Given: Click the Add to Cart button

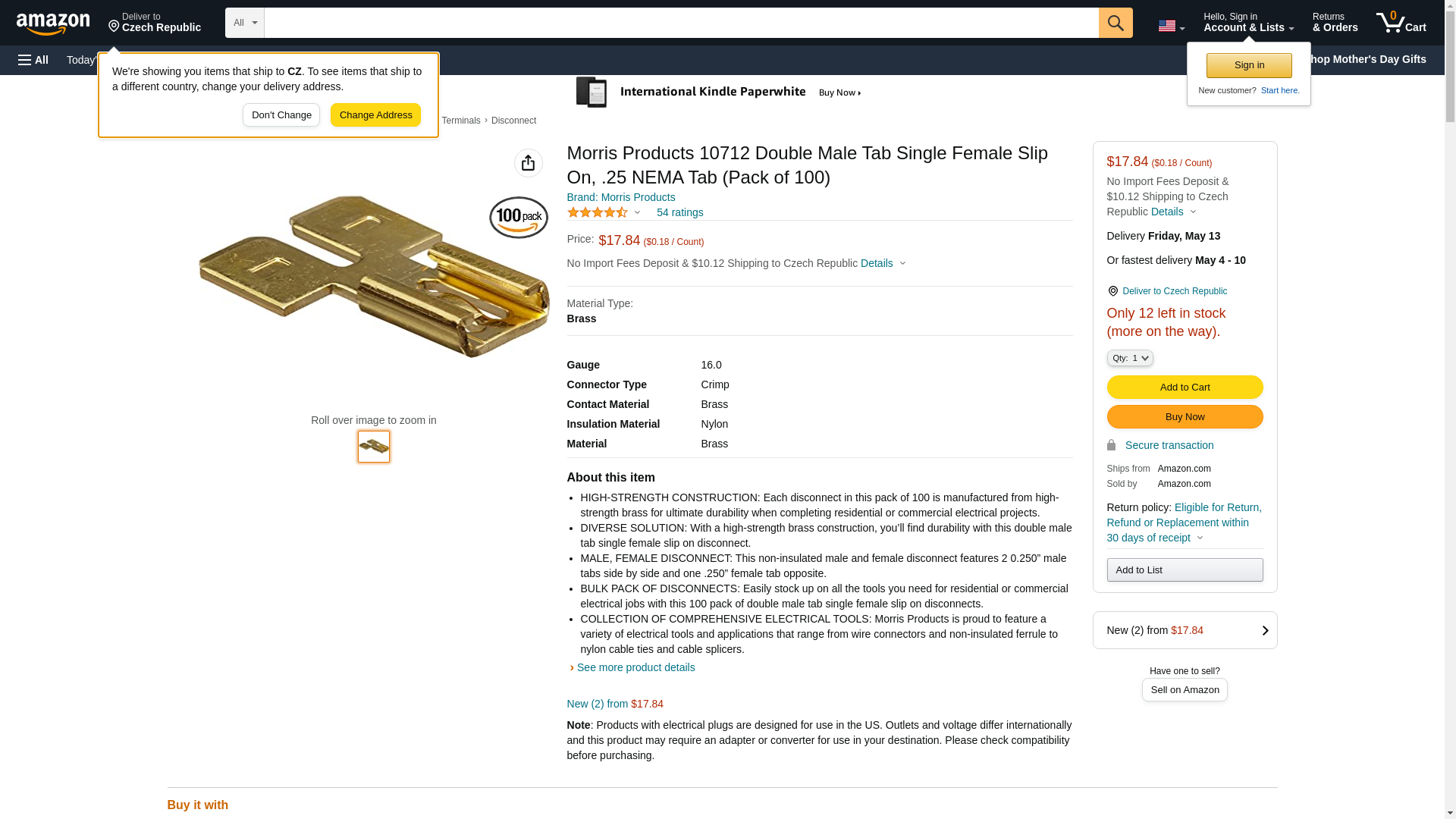Looking at the screenshot, I should tap(1185, 388).
